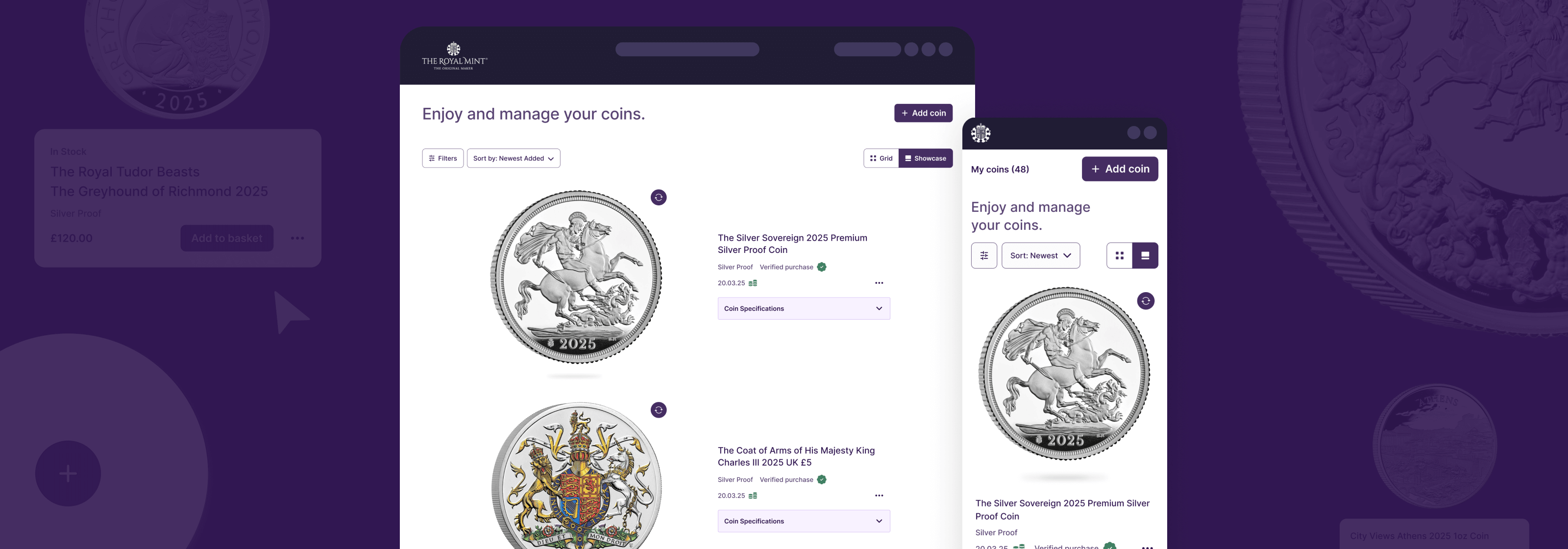Switch to Grid view on desktop
The width and height of the screenshot is (1568, 549).
pos(882,158)
